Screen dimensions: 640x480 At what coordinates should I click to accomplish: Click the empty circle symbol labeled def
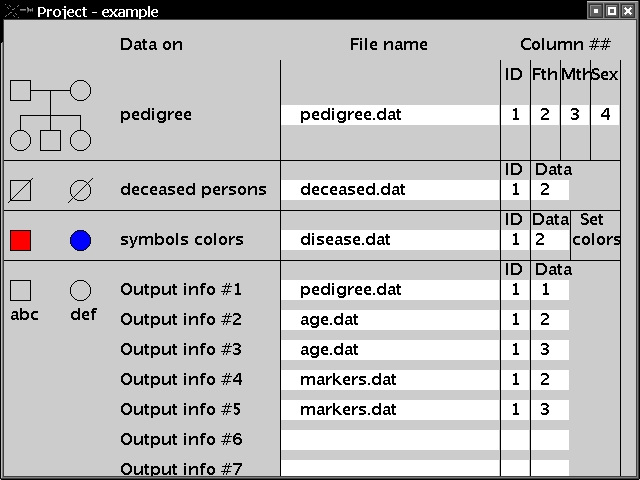point(80,290)
